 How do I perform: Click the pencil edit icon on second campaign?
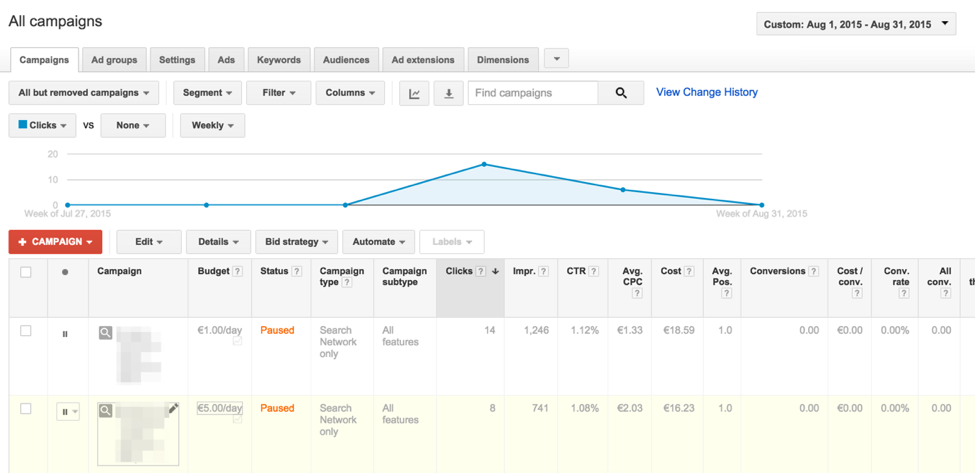point(173,408)
